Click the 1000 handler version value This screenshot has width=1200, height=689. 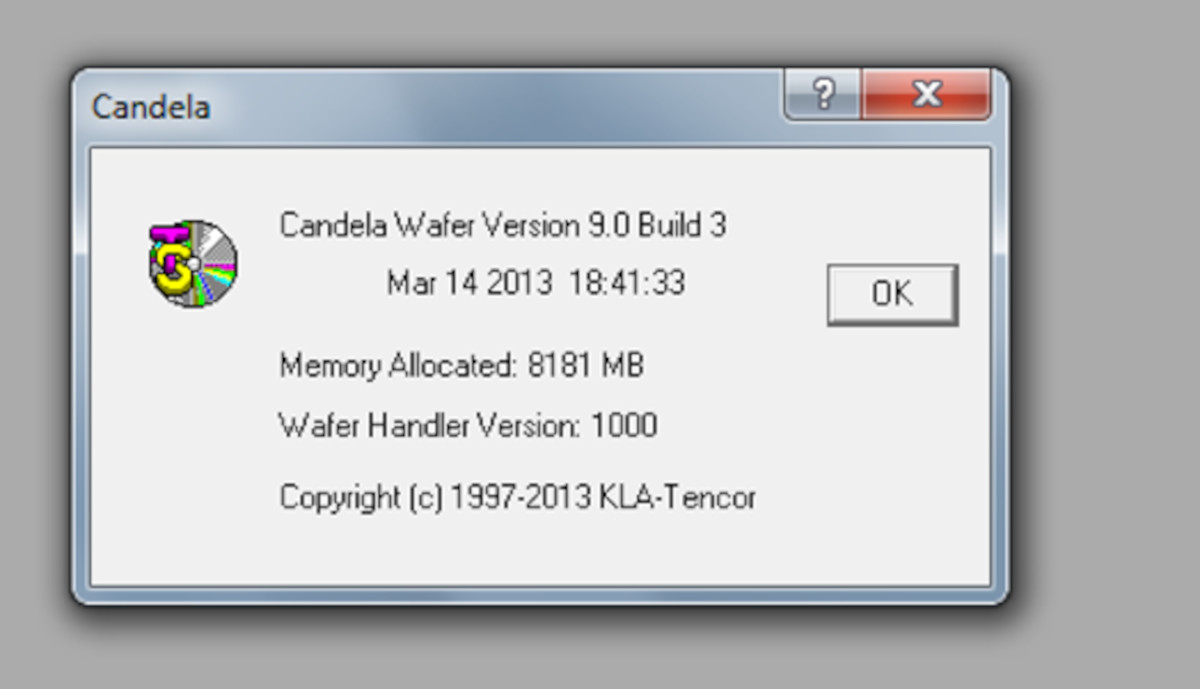(x=624, y=426)
